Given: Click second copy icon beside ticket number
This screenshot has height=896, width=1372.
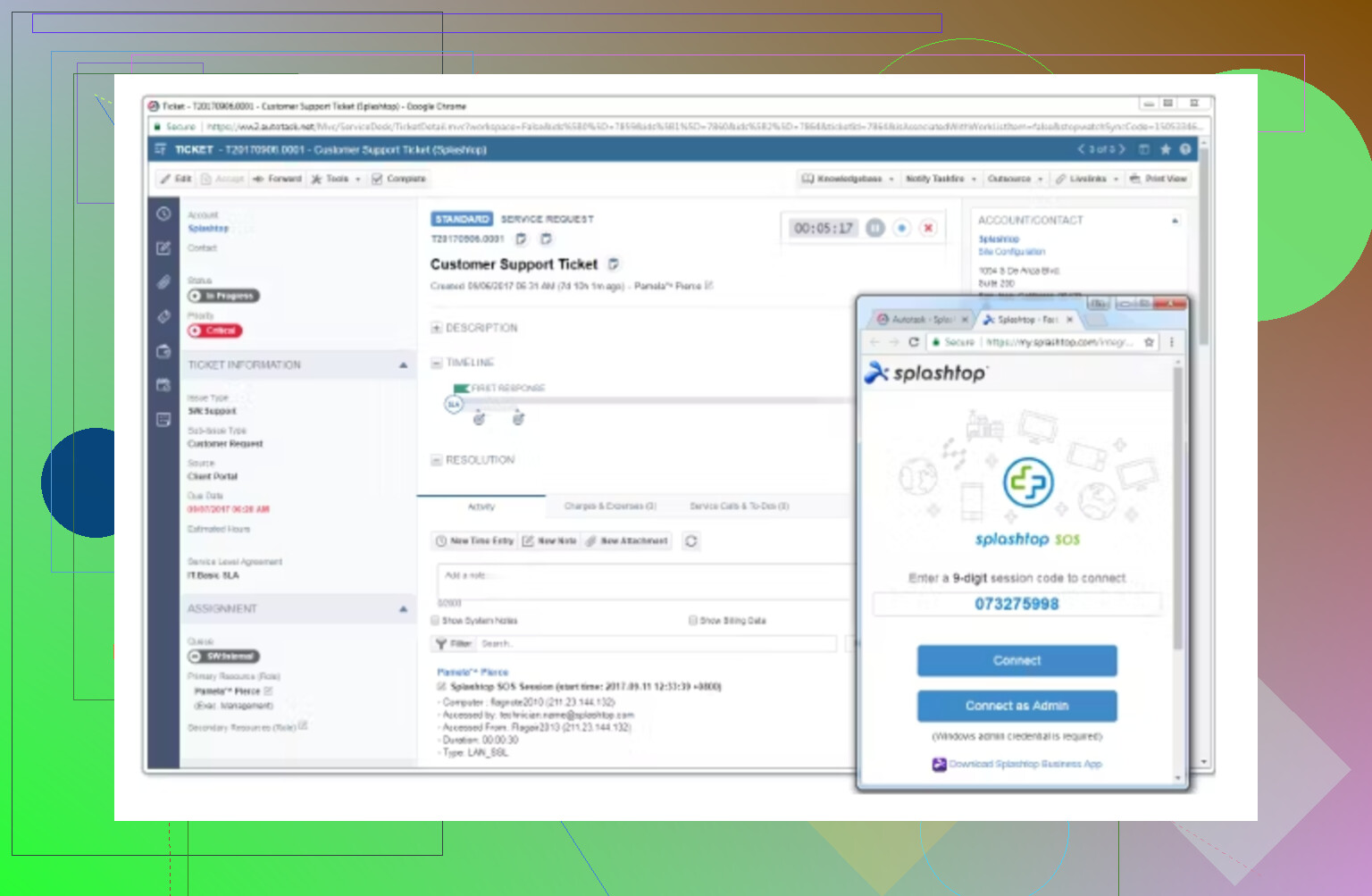Looking at the screenshot, I should (x=547, y=239).
